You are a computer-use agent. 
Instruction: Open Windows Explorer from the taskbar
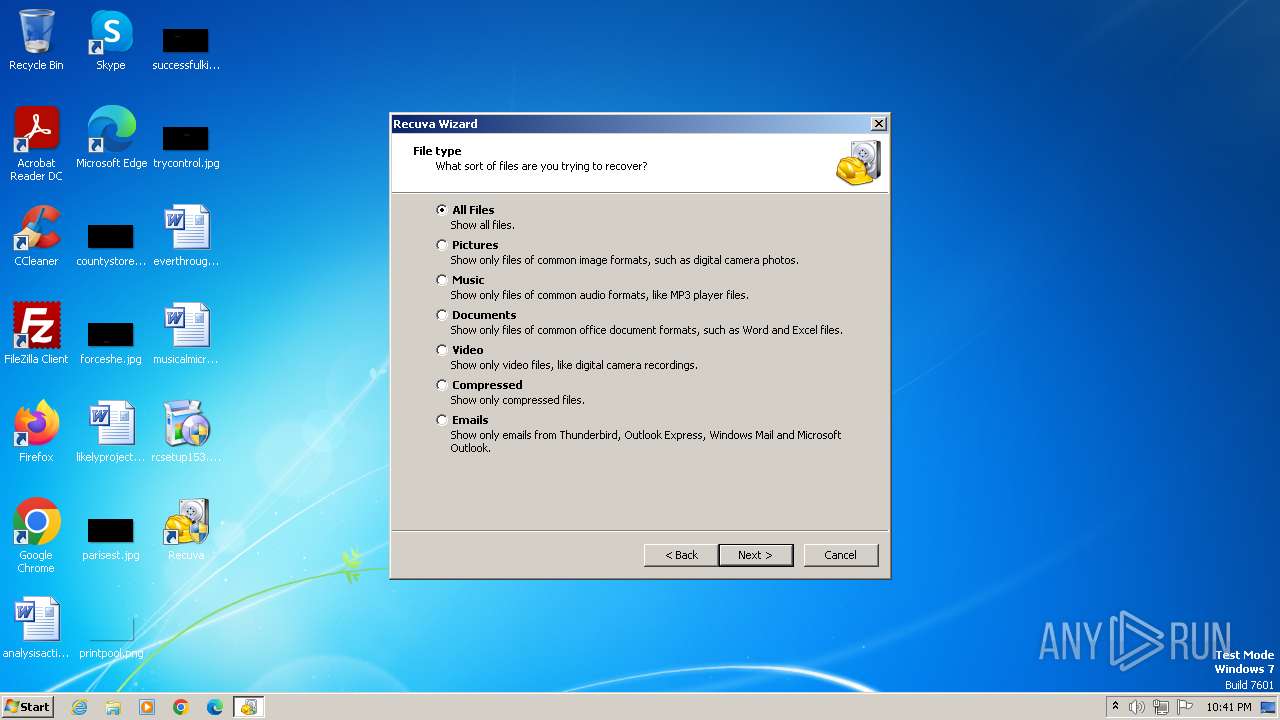(x=113, y=707)
